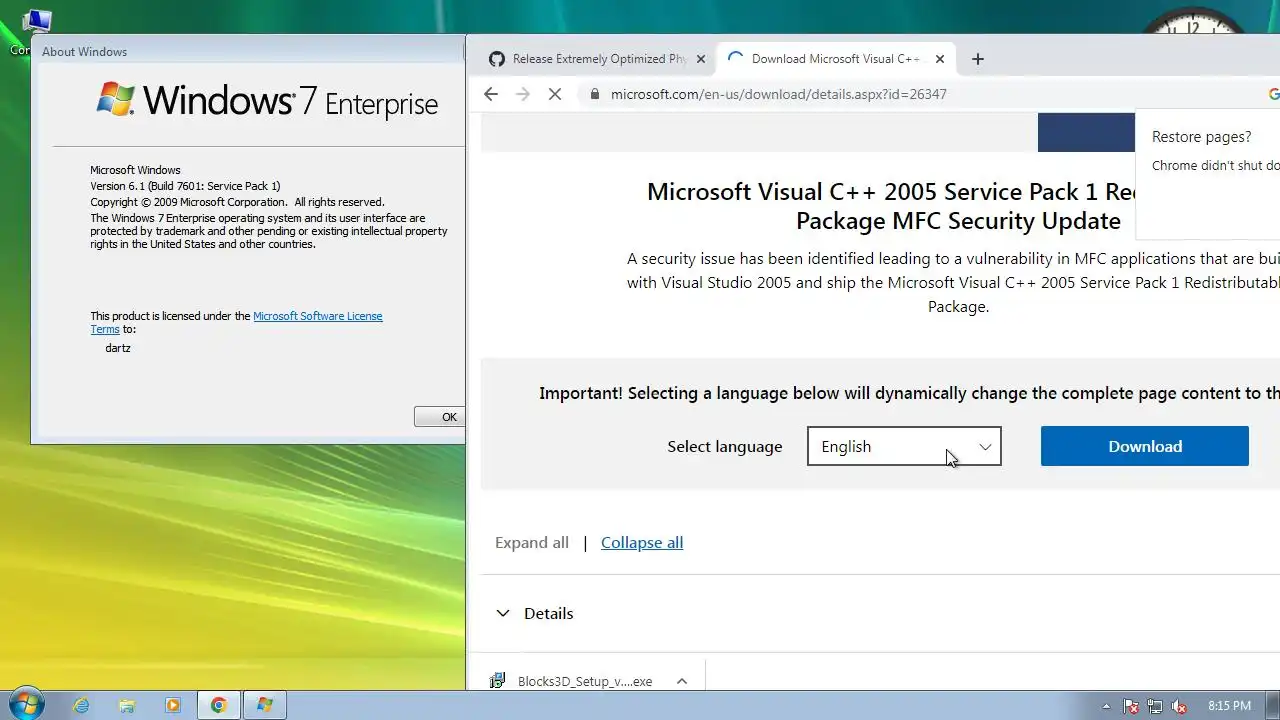This screenshot has width=1280, height=720.
Task: Select the About Windows taskbar button
Action: click(x=265, y=705)
